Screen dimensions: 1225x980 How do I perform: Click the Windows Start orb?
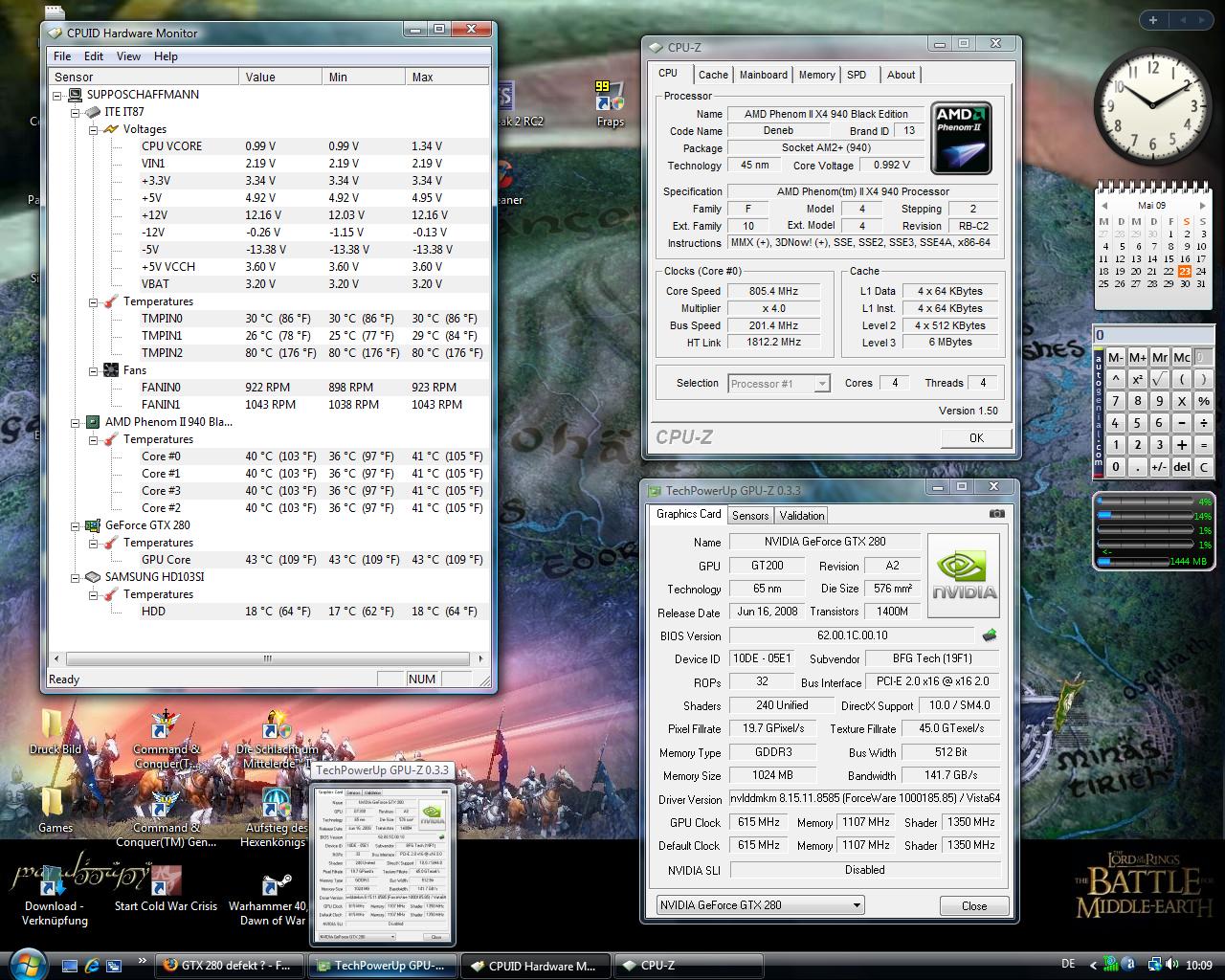click(26, 963)
